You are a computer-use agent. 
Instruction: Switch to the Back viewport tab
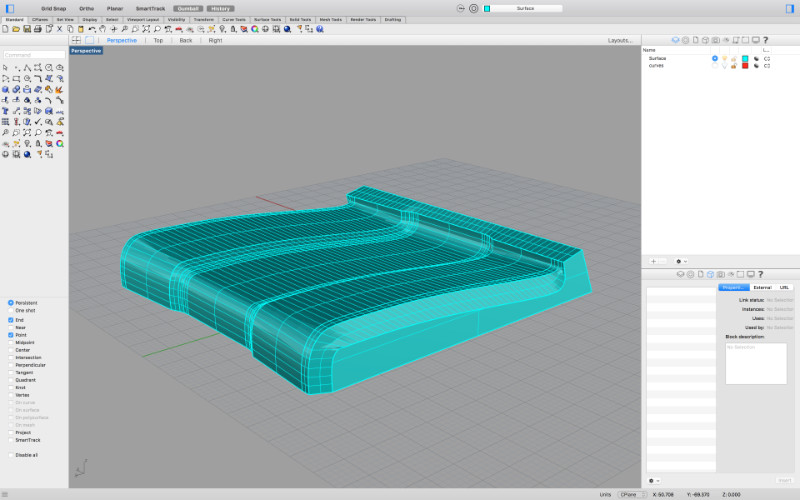click(x=186, y=40)
